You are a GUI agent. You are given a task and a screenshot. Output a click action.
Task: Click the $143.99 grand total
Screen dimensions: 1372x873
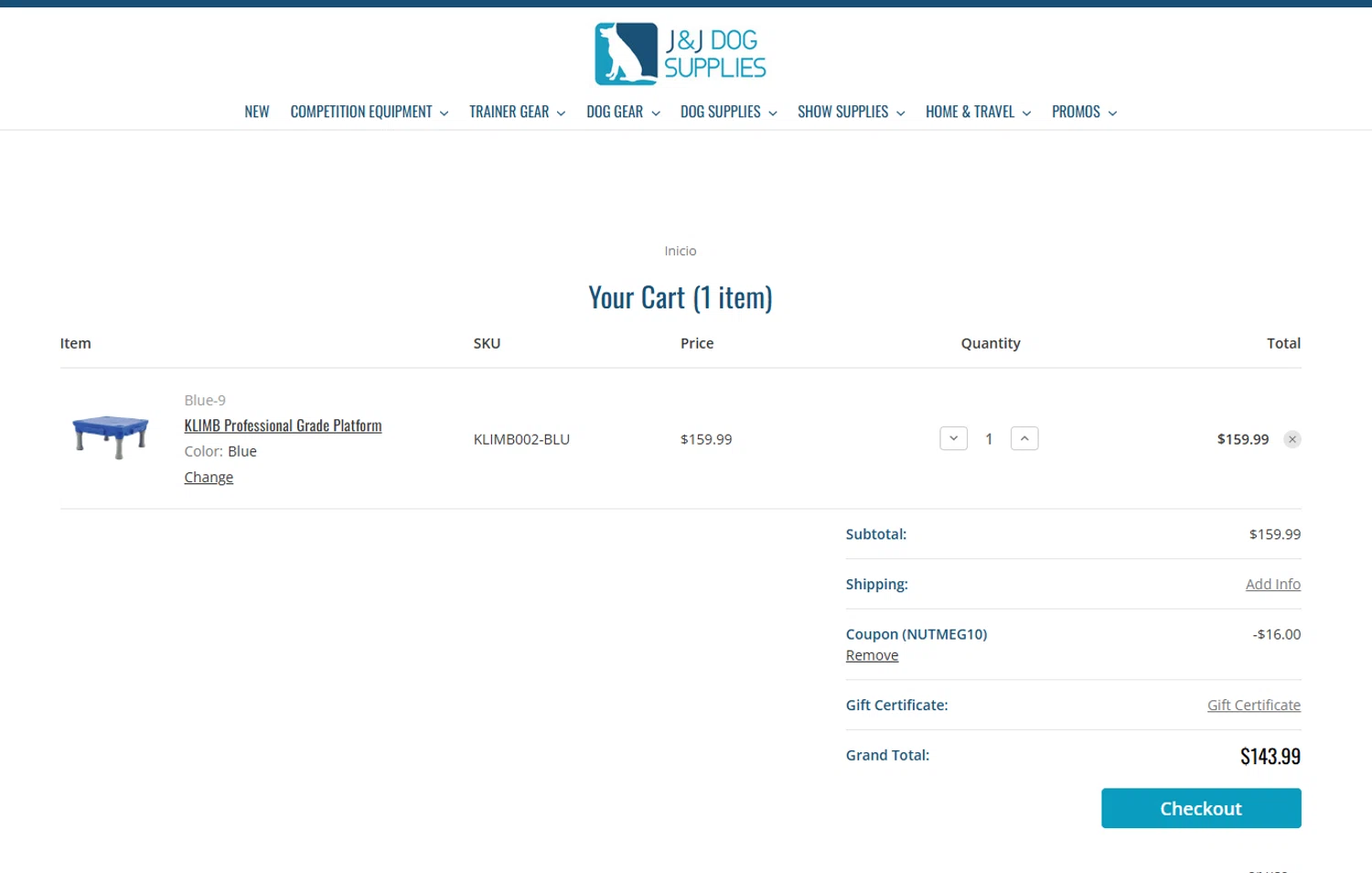[1270, 756]
